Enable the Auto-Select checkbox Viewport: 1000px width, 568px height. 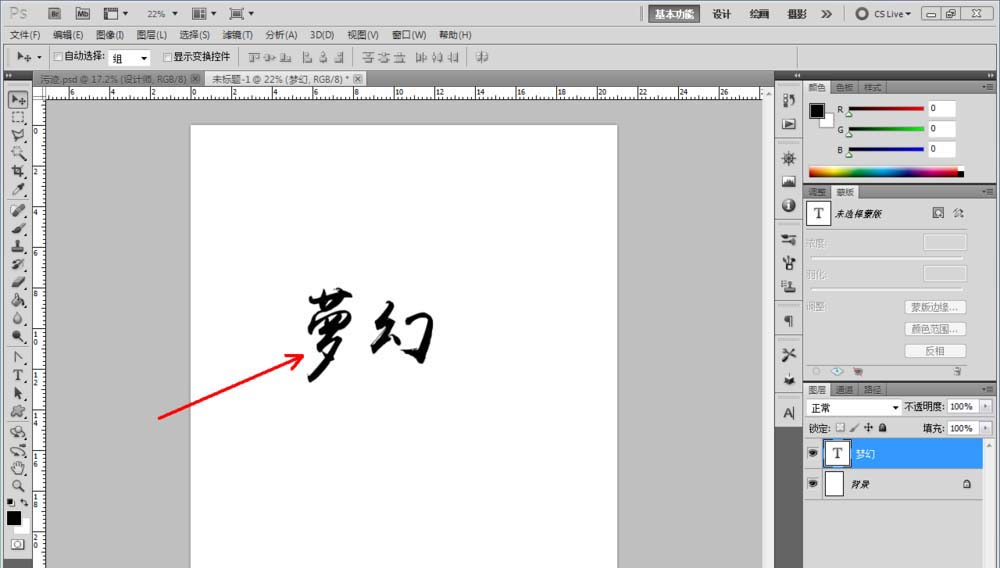tap(58, 57)
